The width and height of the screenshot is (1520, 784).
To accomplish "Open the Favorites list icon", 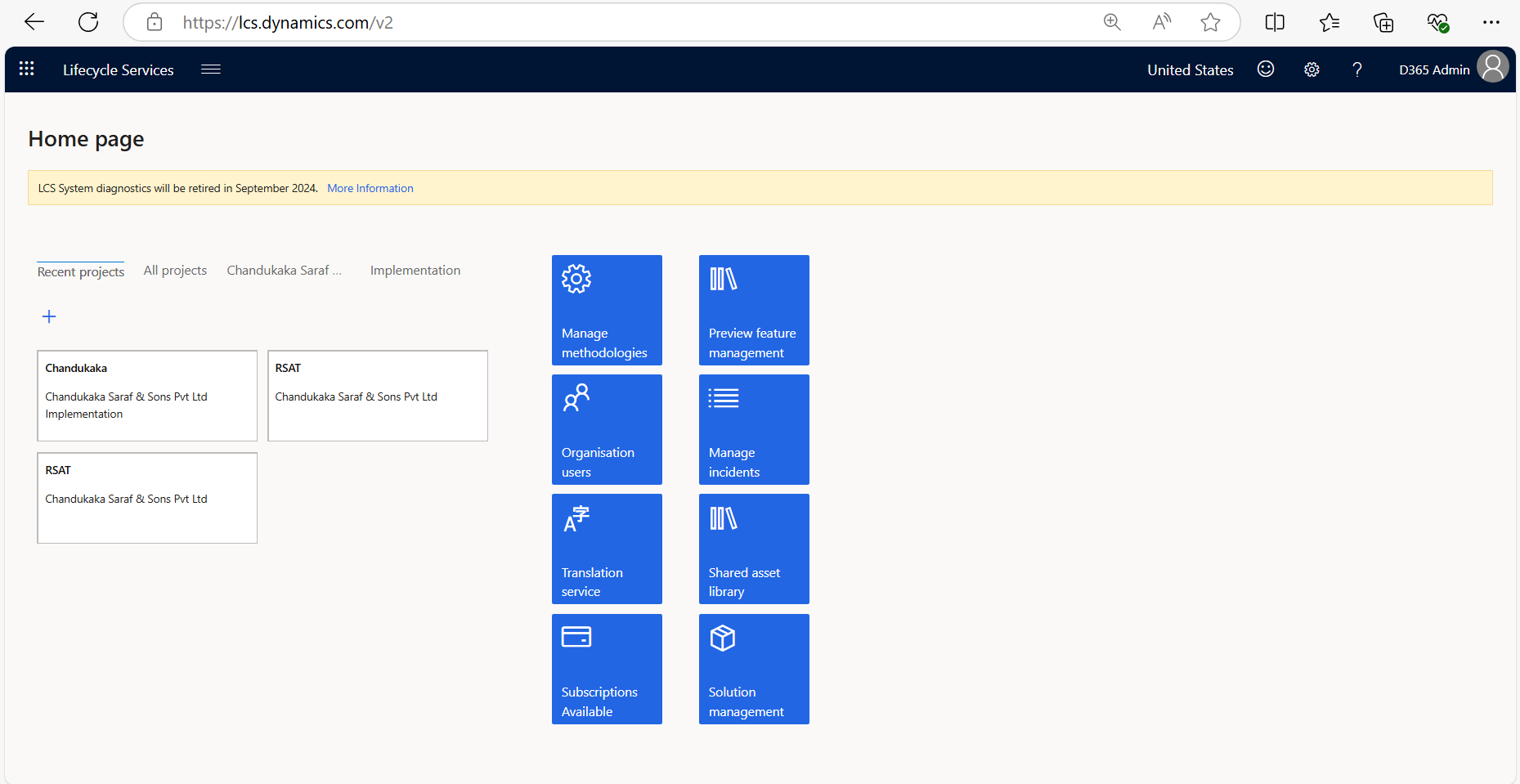I will click(1329, 22).
